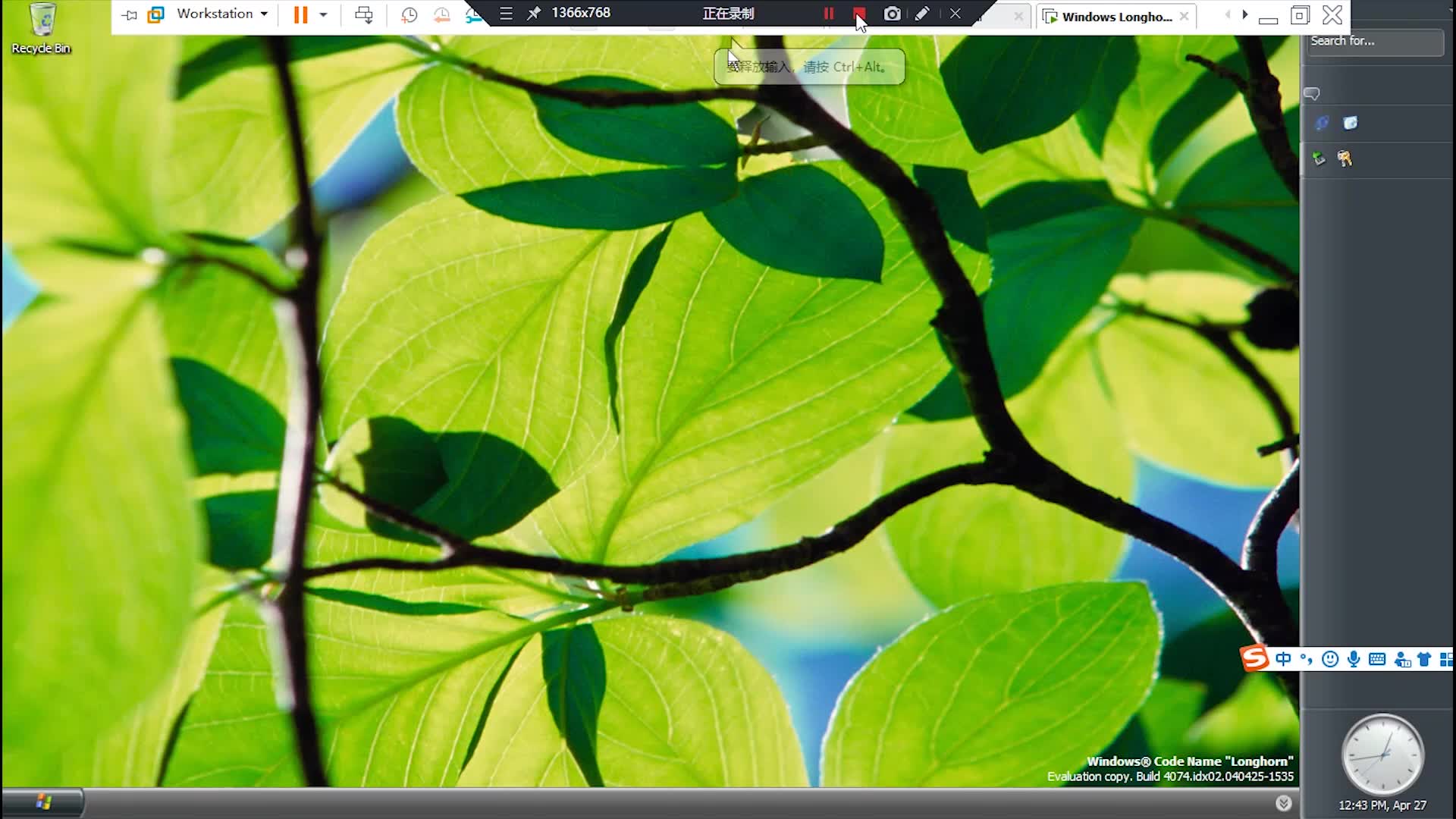Select the annotation pen in the recorder bar
Screen dimensions: 1456x819
(x=922, y=14)
